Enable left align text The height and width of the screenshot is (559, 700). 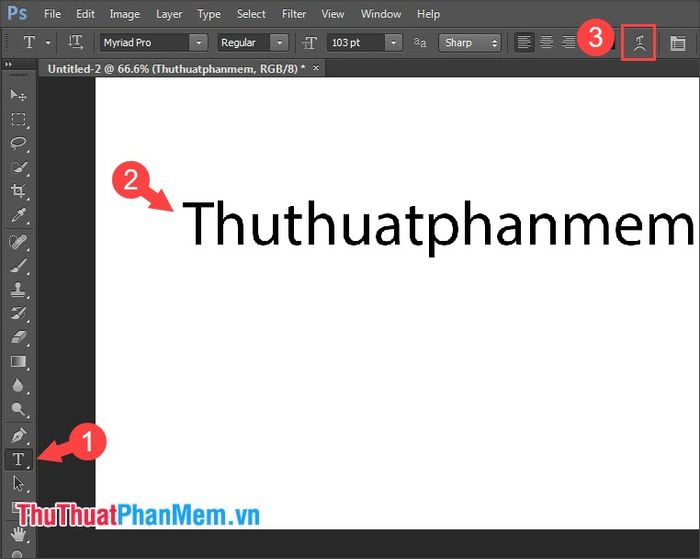[x=524, y=43]
